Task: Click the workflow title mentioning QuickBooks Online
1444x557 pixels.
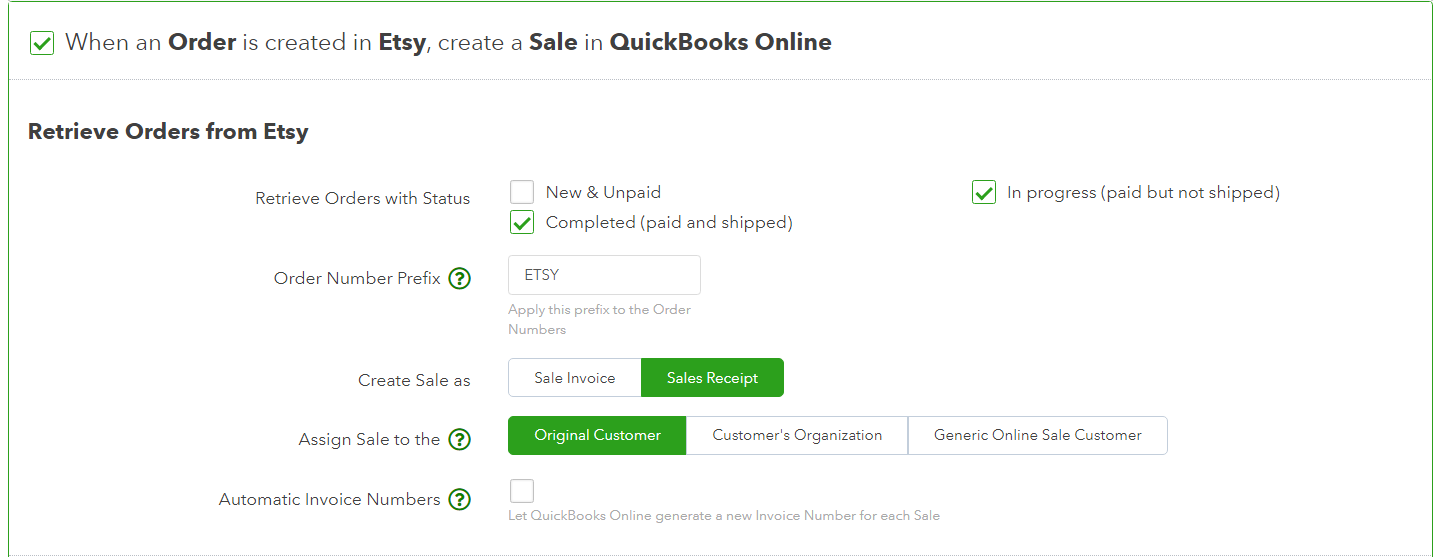Action: (448, 42)
